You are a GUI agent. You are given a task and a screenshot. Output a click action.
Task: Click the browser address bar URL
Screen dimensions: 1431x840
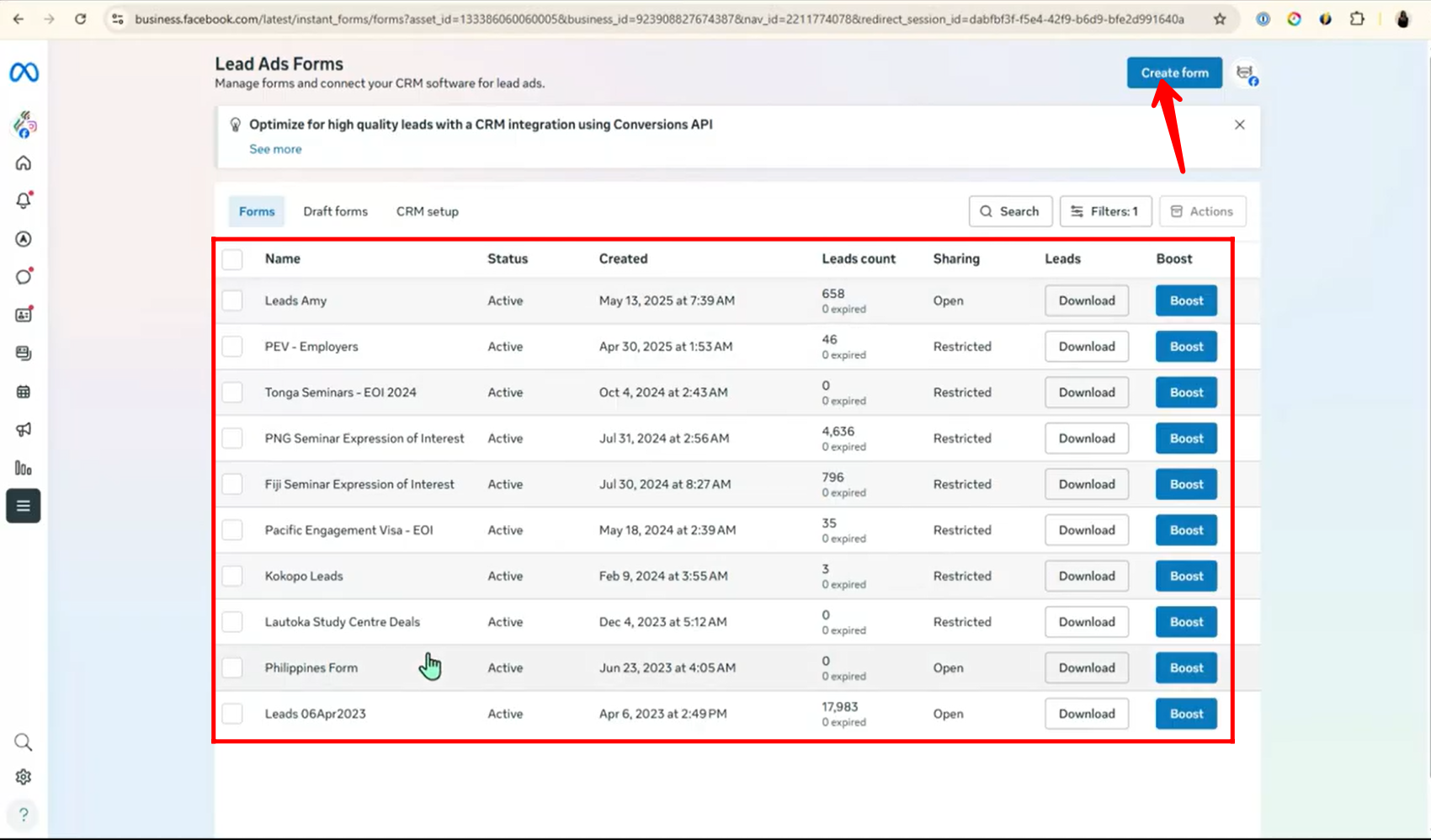(659, 19)
